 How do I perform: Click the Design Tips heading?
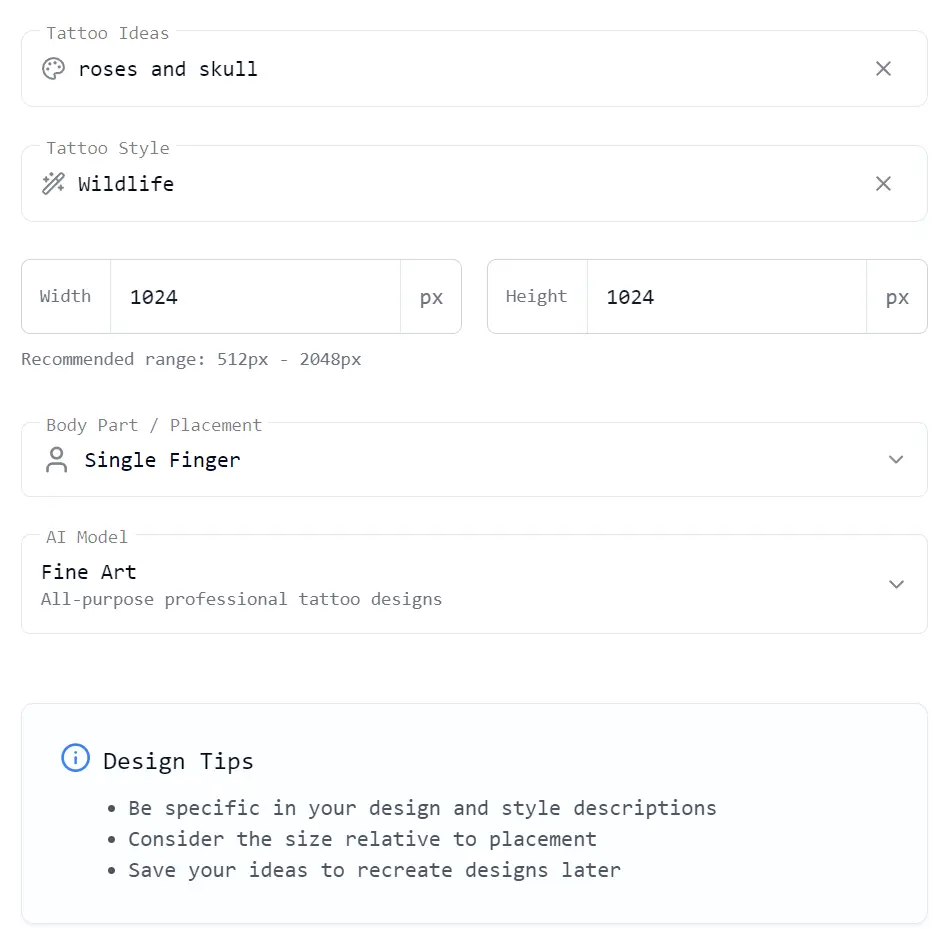tap(178, 760)
